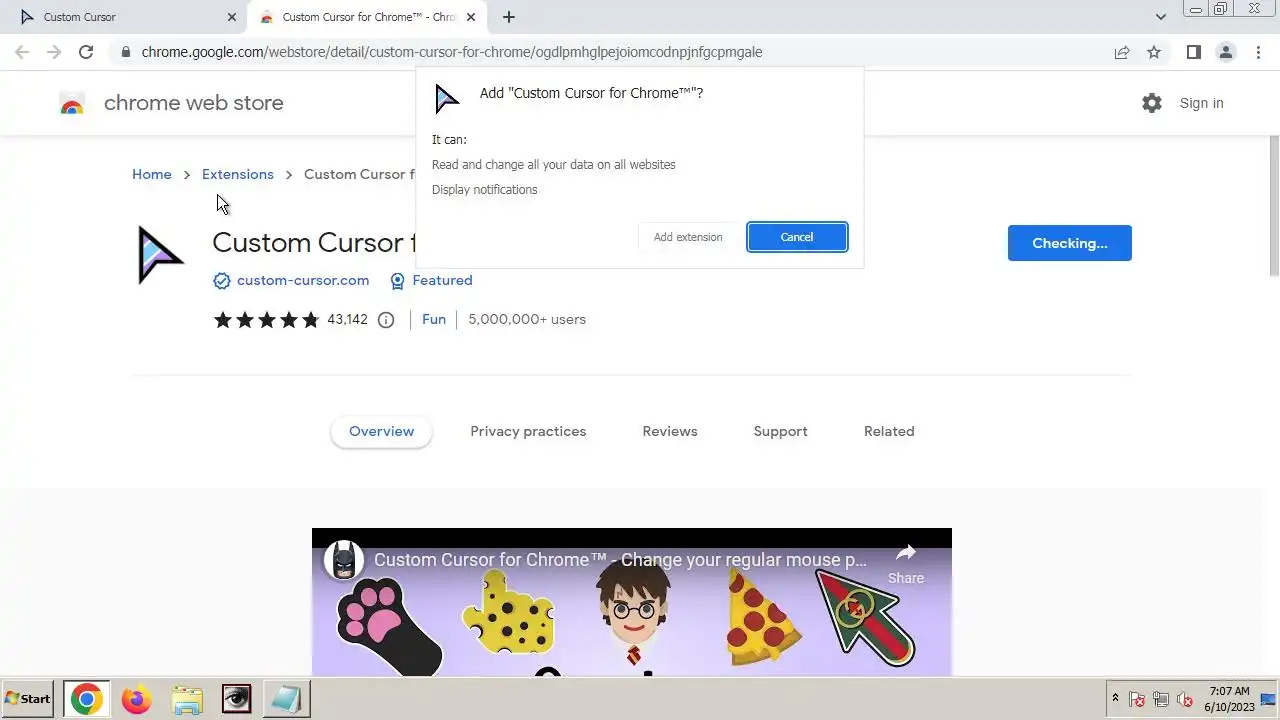Click the verified publisher badge icon
The image size is (1280, 720).
pos(222,281)
